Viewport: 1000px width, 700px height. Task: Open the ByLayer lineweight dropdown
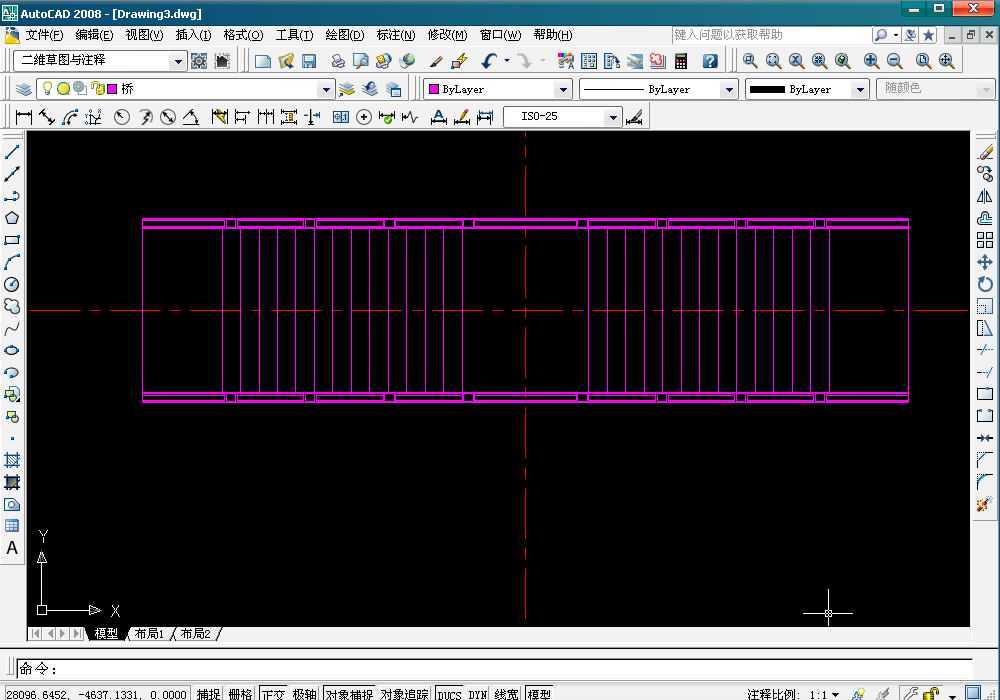[x=860, y=89]
